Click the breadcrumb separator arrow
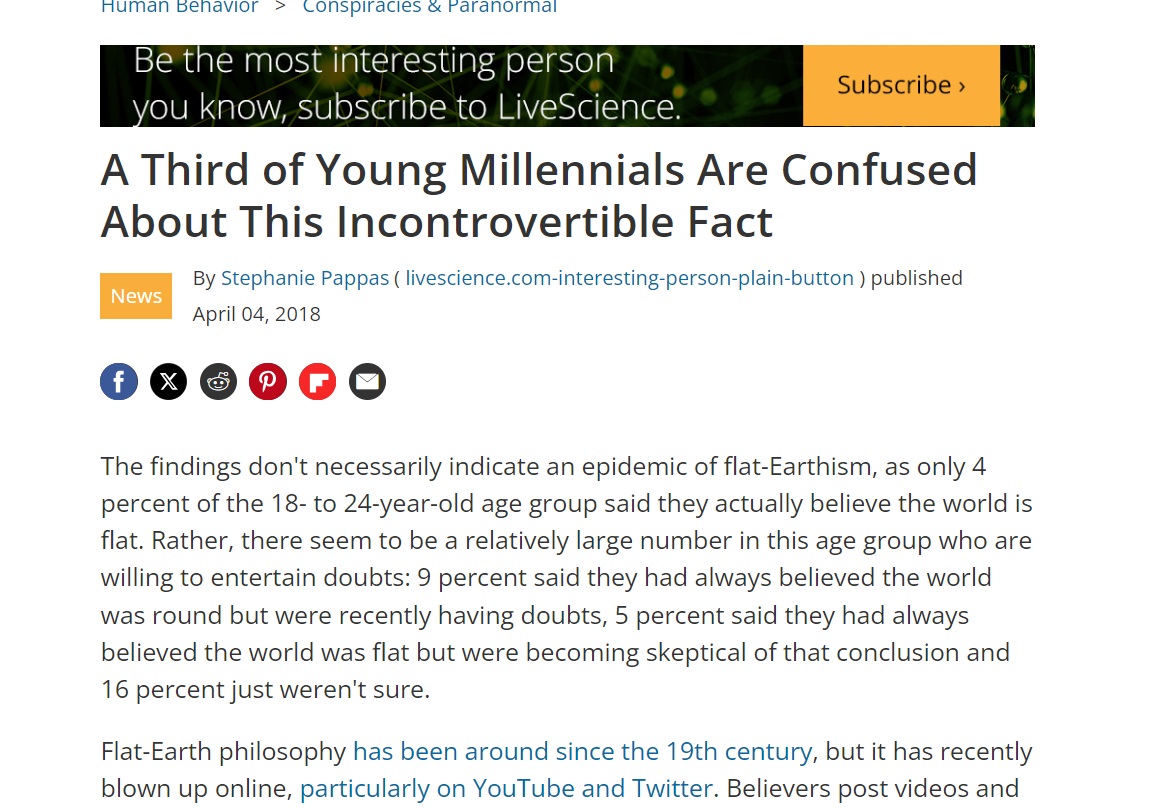The width and height of the screenshot is (1152, 808). 281,8
